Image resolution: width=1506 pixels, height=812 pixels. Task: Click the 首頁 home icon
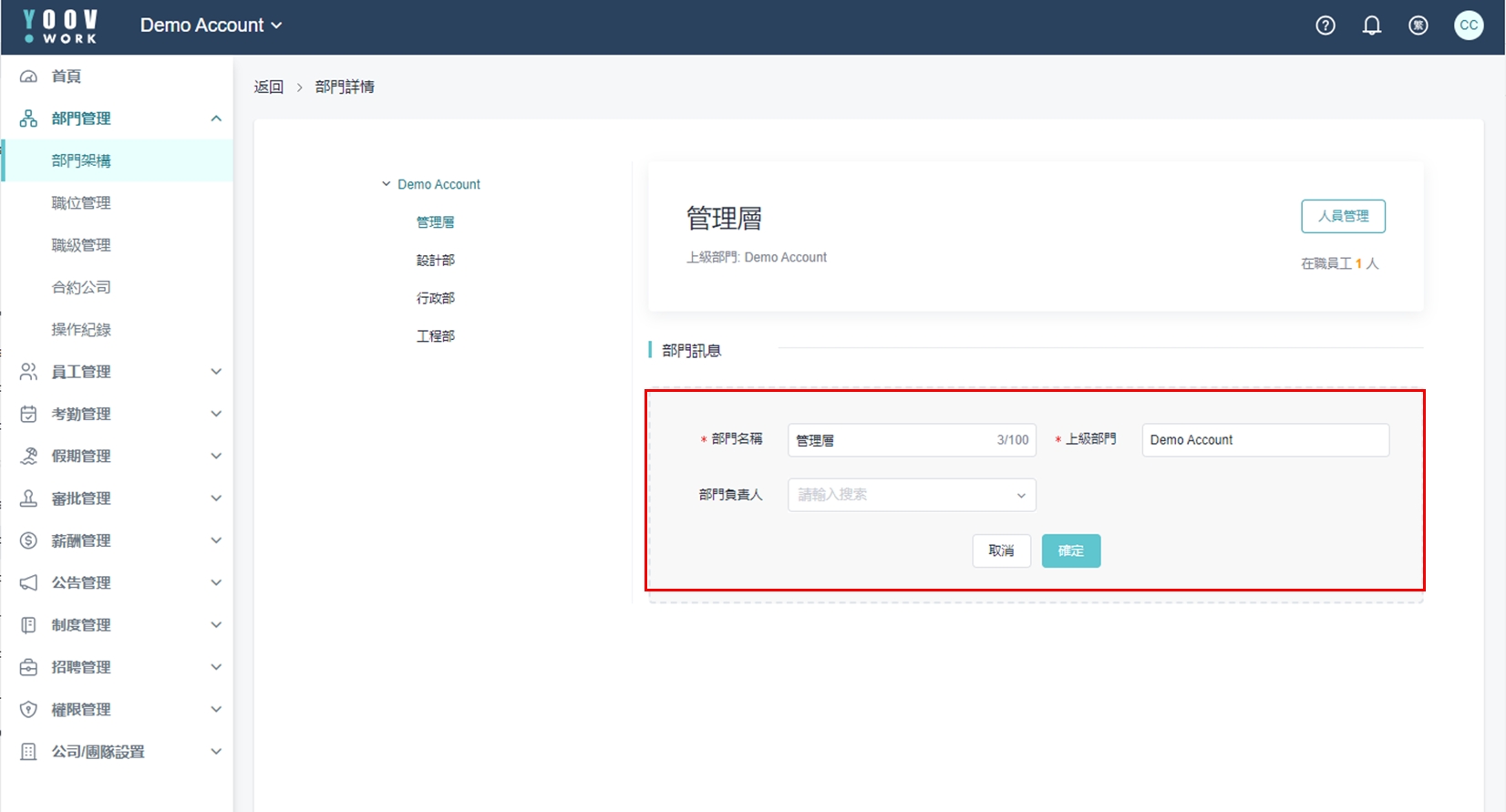(29, 77)
